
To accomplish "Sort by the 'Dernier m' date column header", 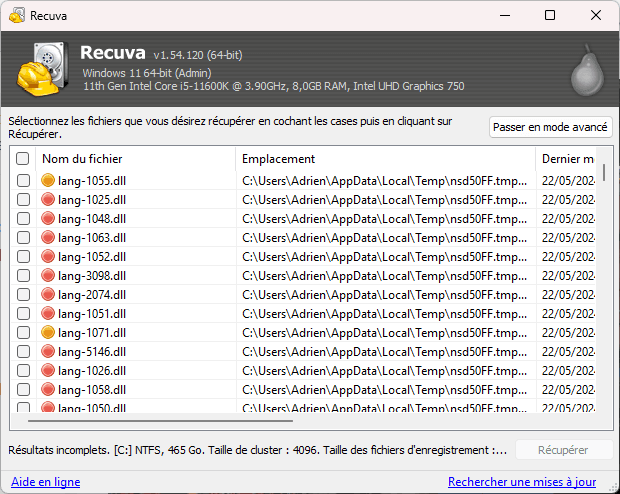I will coord(566,159).
